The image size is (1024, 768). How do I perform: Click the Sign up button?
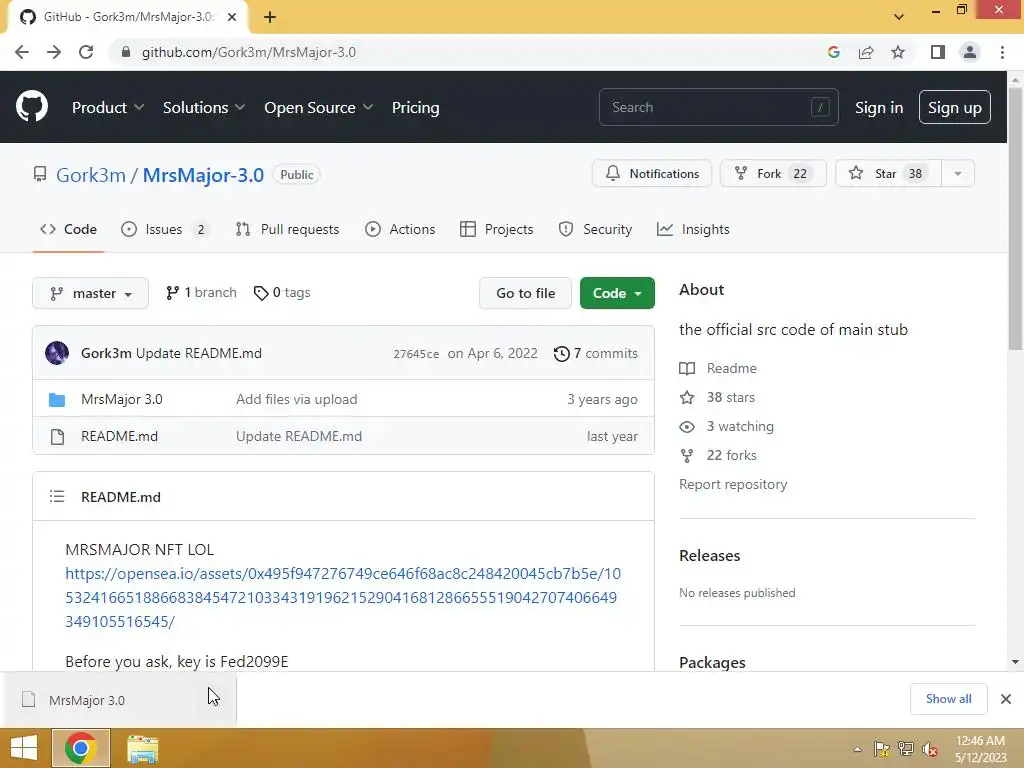(955, 107)
